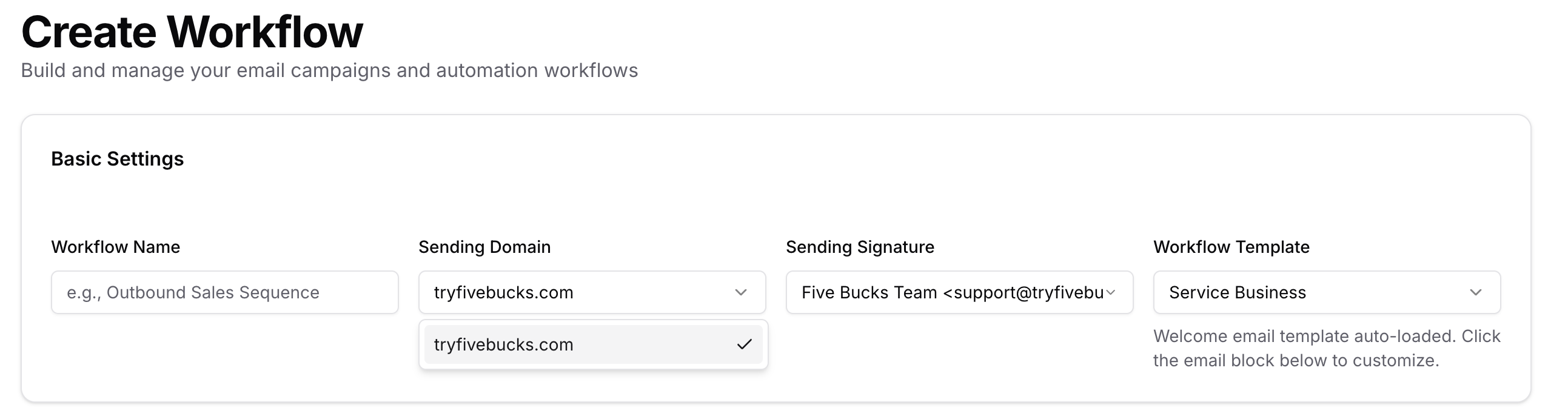This screenshot has width=1568, height=416.
Task: Click the "Workflow Name" field label
Action: click(116, 247)
